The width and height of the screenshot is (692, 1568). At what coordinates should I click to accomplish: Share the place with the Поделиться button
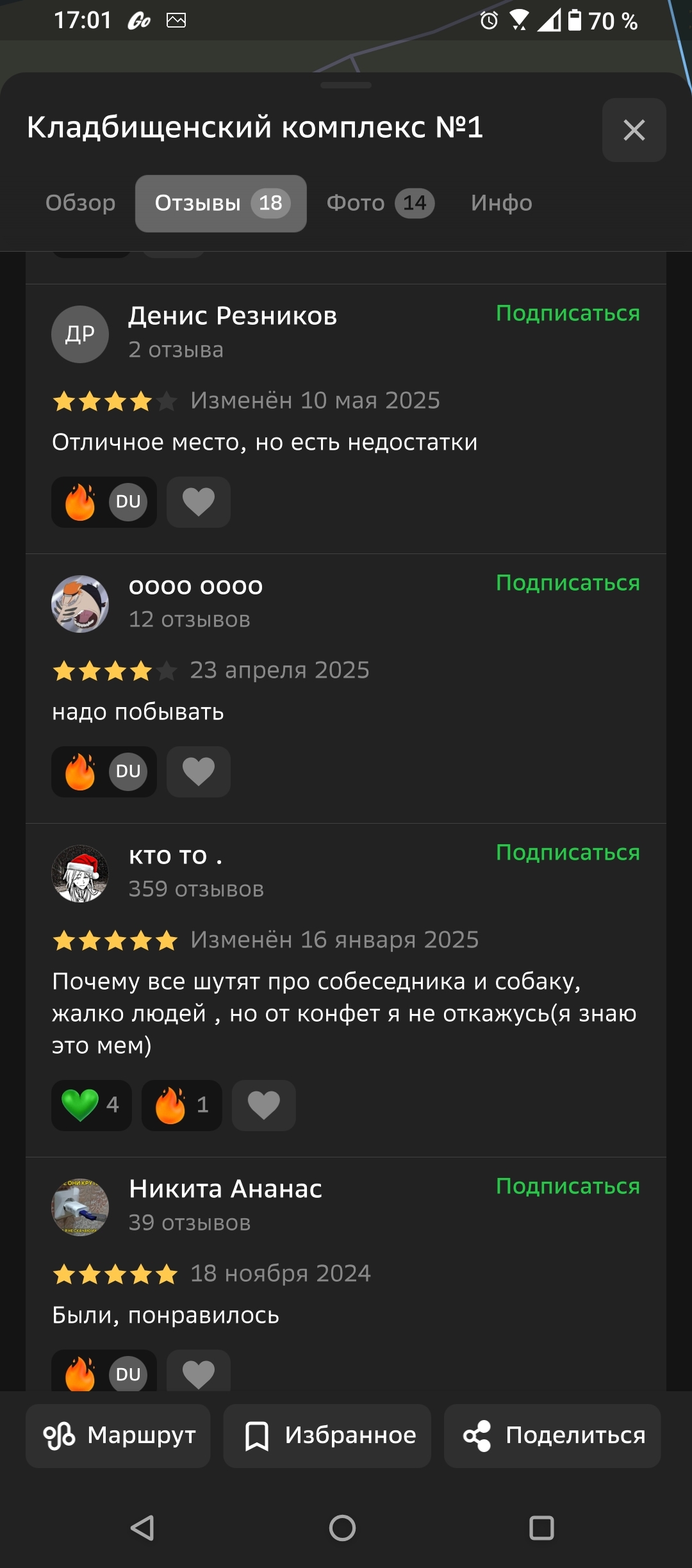pyautogui.click(x=552, y=1436)
